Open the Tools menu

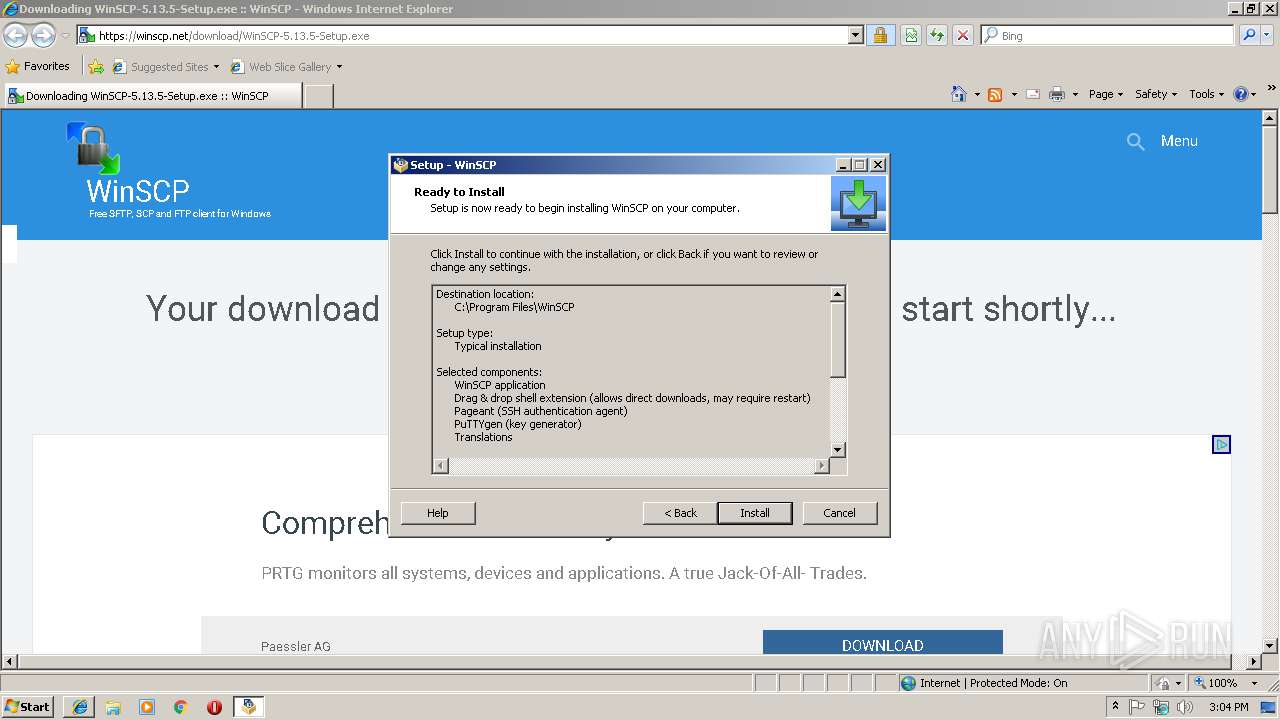1207,94
